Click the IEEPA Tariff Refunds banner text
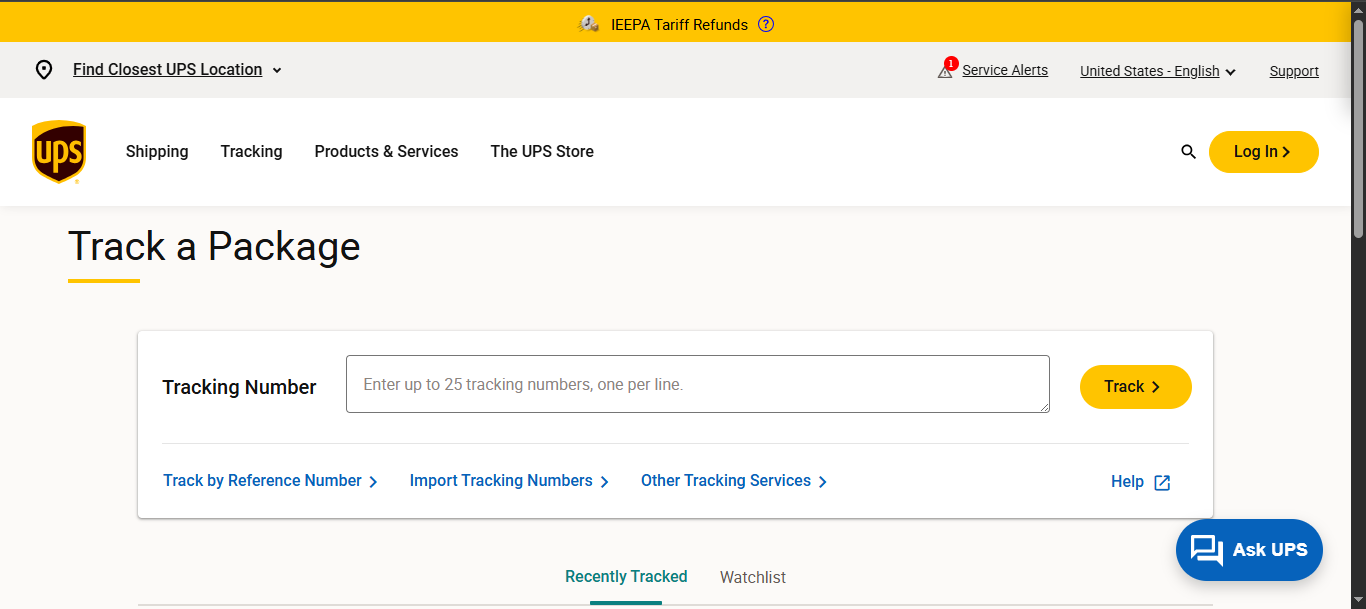This screenshot has width=1366, height=609. tap(680, 25)
